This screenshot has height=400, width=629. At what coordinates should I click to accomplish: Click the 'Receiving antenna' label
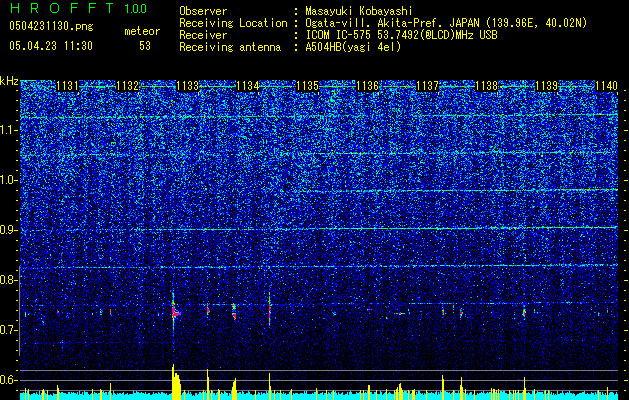(230, 47)
